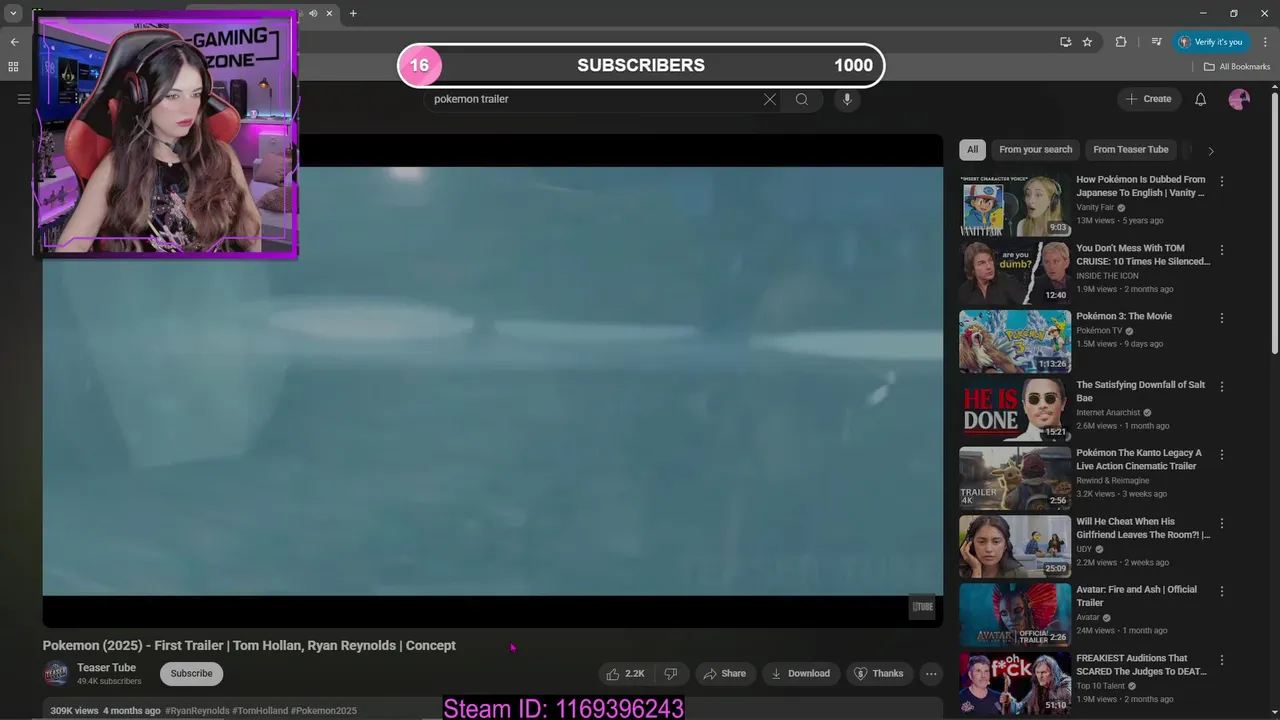Open options for Tom Cruise video
The image size is (1280, 720).
[1221, 250]
